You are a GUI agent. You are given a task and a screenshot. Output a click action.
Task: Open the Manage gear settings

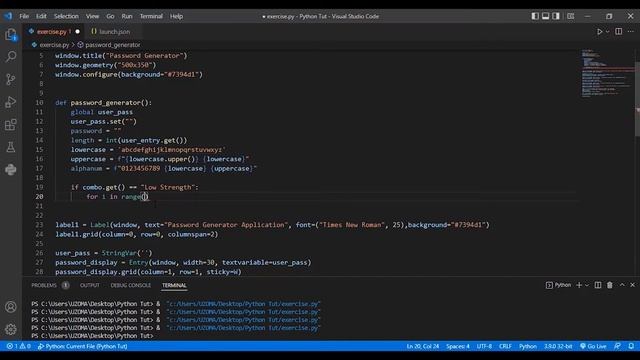coord(11,329)
